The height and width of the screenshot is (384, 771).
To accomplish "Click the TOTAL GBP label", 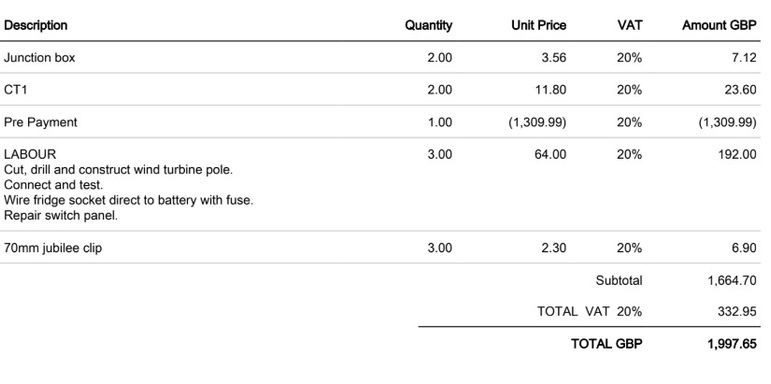I will click(x=607, y=344).
